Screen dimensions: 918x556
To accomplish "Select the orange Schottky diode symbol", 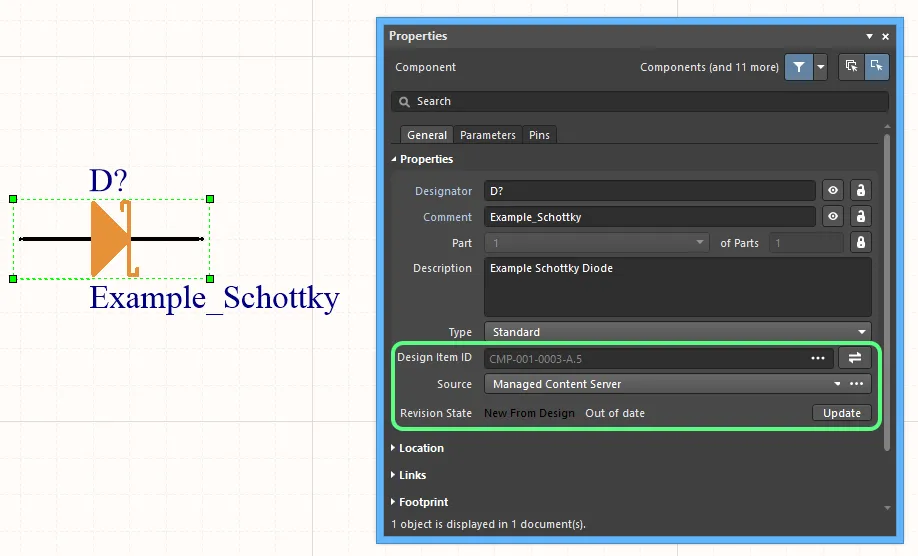I will [x=114, y=239].
